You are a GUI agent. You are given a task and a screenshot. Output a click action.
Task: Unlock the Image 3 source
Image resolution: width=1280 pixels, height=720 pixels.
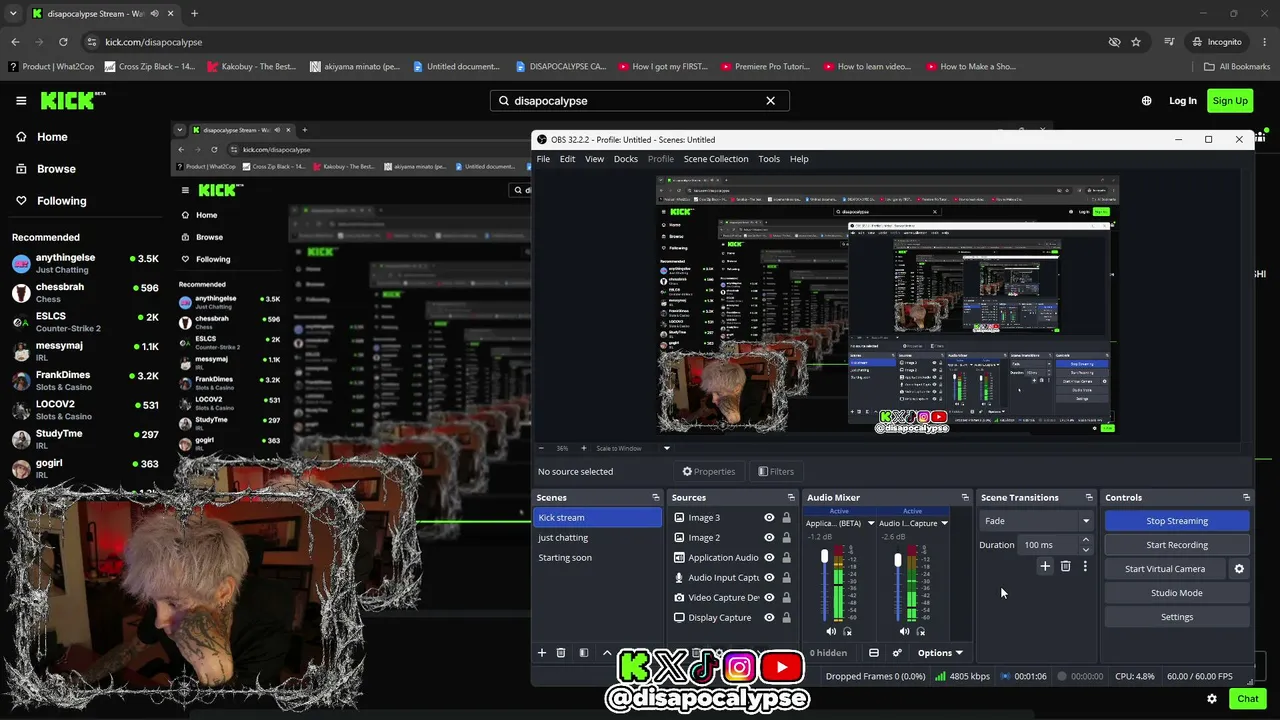tap(786, 518)
